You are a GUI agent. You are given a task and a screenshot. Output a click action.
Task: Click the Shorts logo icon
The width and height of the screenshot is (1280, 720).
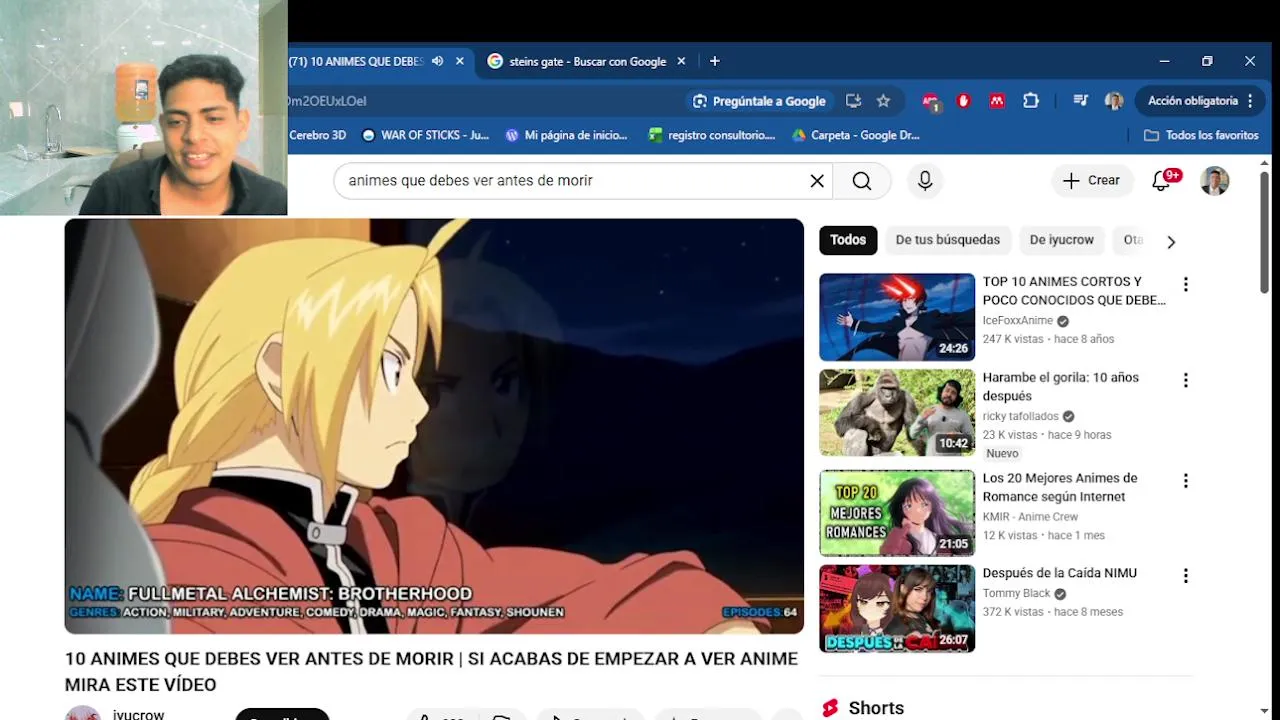click(830, 708)
